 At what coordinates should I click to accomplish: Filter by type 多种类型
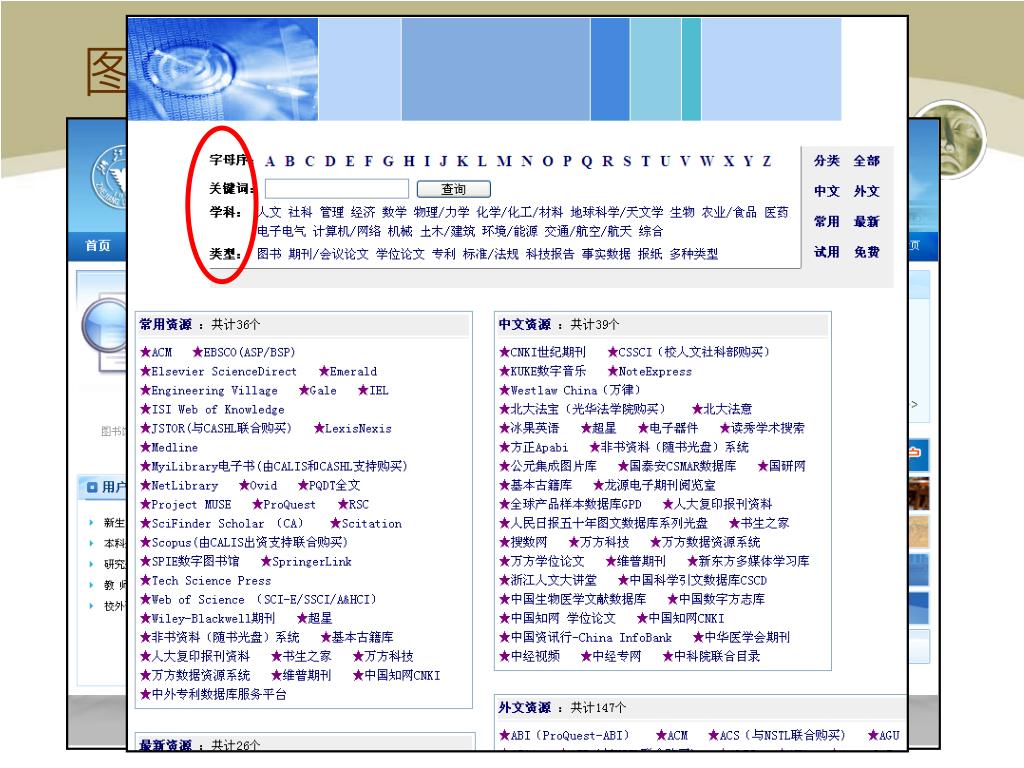[x=694, y=254]
